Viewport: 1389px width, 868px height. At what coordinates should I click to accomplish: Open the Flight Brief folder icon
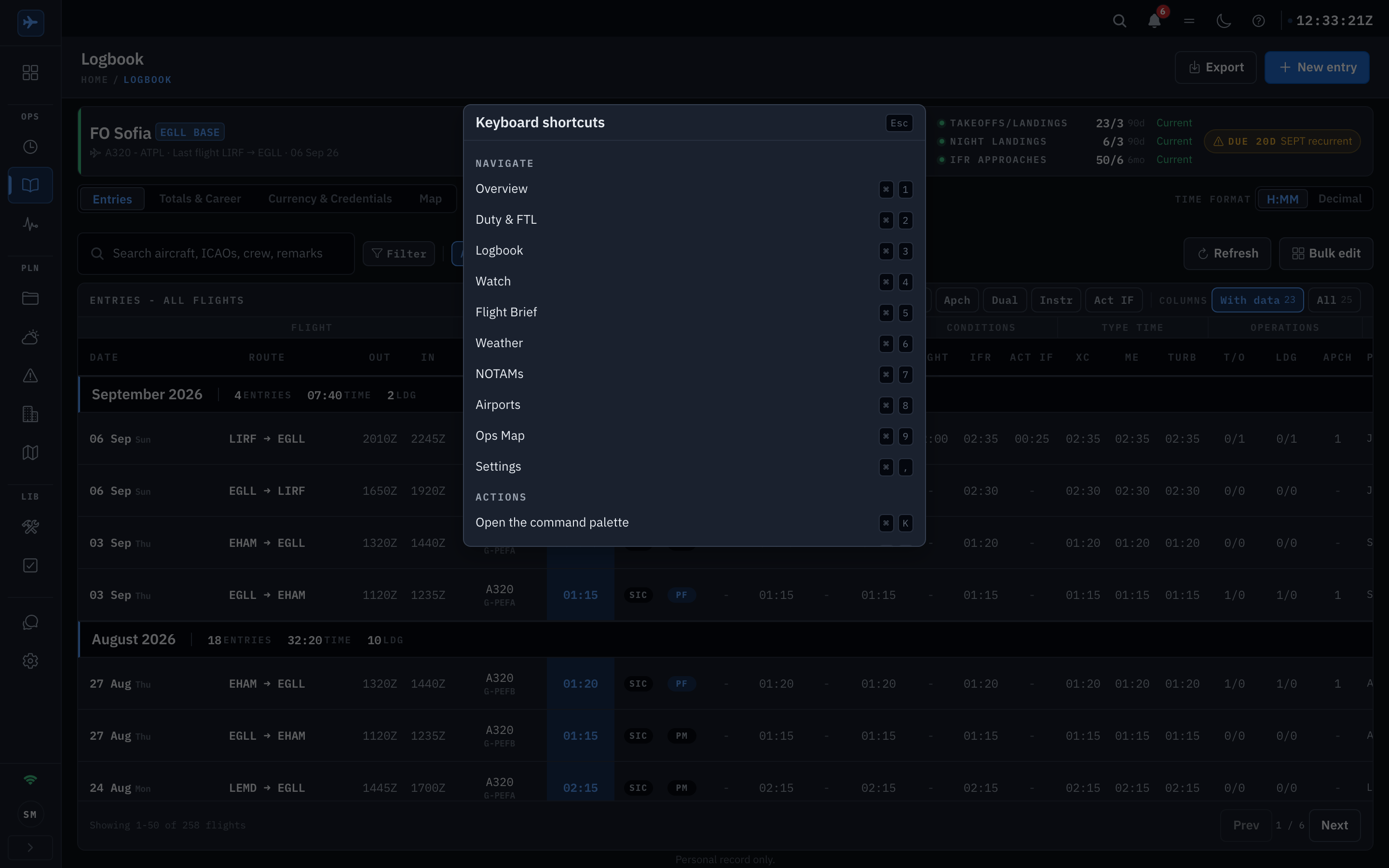pyautogui.click(x=30, y=298)
